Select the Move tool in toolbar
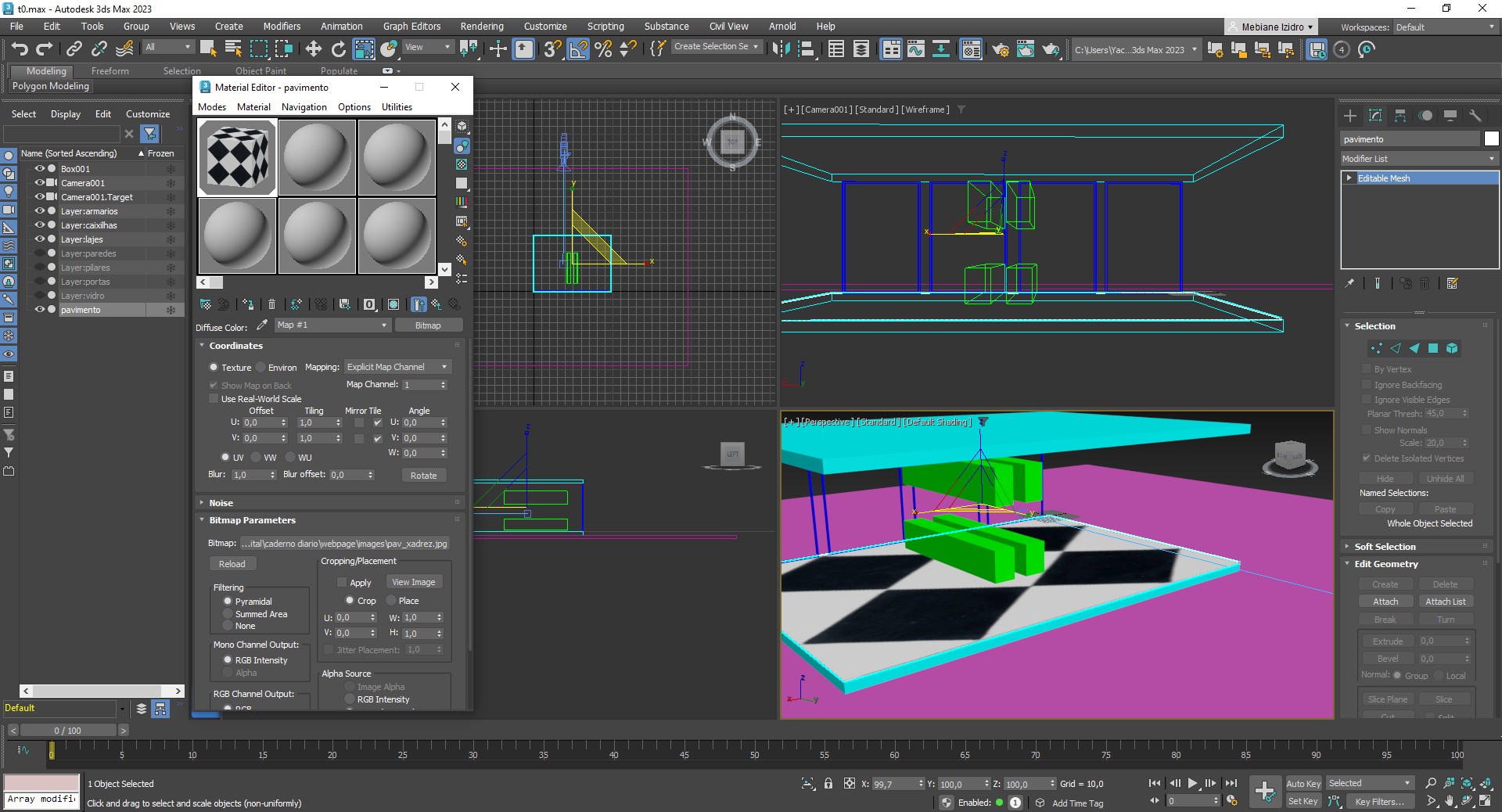 click(313, 49)
